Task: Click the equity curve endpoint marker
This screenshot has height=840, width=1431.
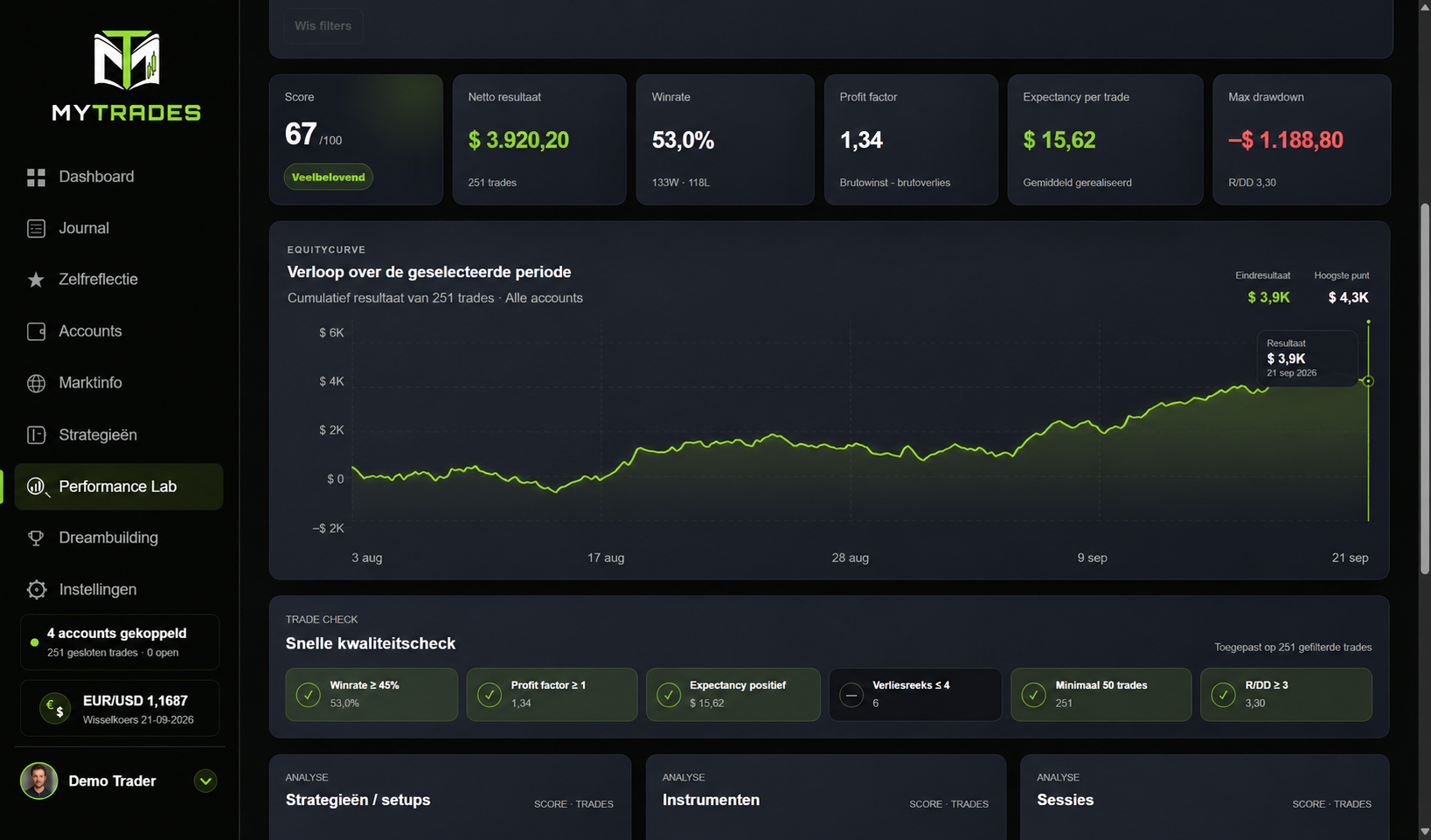Action: tap(1368, 381)
